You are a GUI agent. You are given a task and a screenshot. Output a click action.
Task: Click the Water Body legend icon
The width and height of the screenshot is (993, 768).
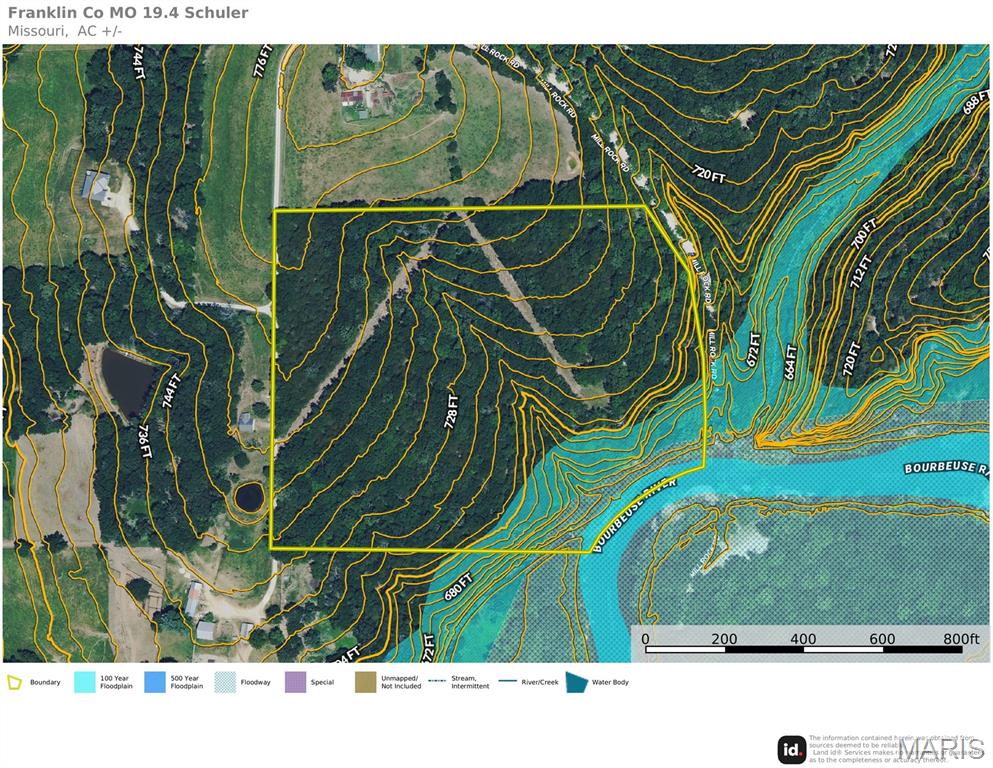click(x=576, y=682)
